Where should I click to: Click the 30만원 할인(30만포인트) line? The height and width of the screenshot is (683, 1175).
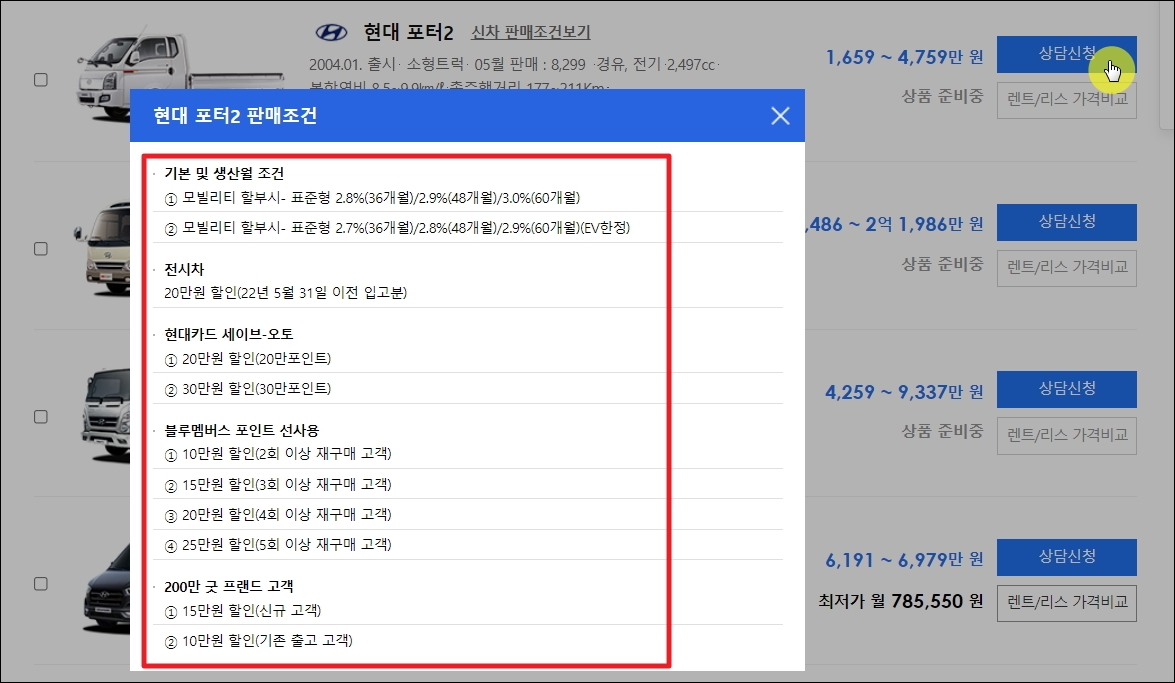click(247, 389)
